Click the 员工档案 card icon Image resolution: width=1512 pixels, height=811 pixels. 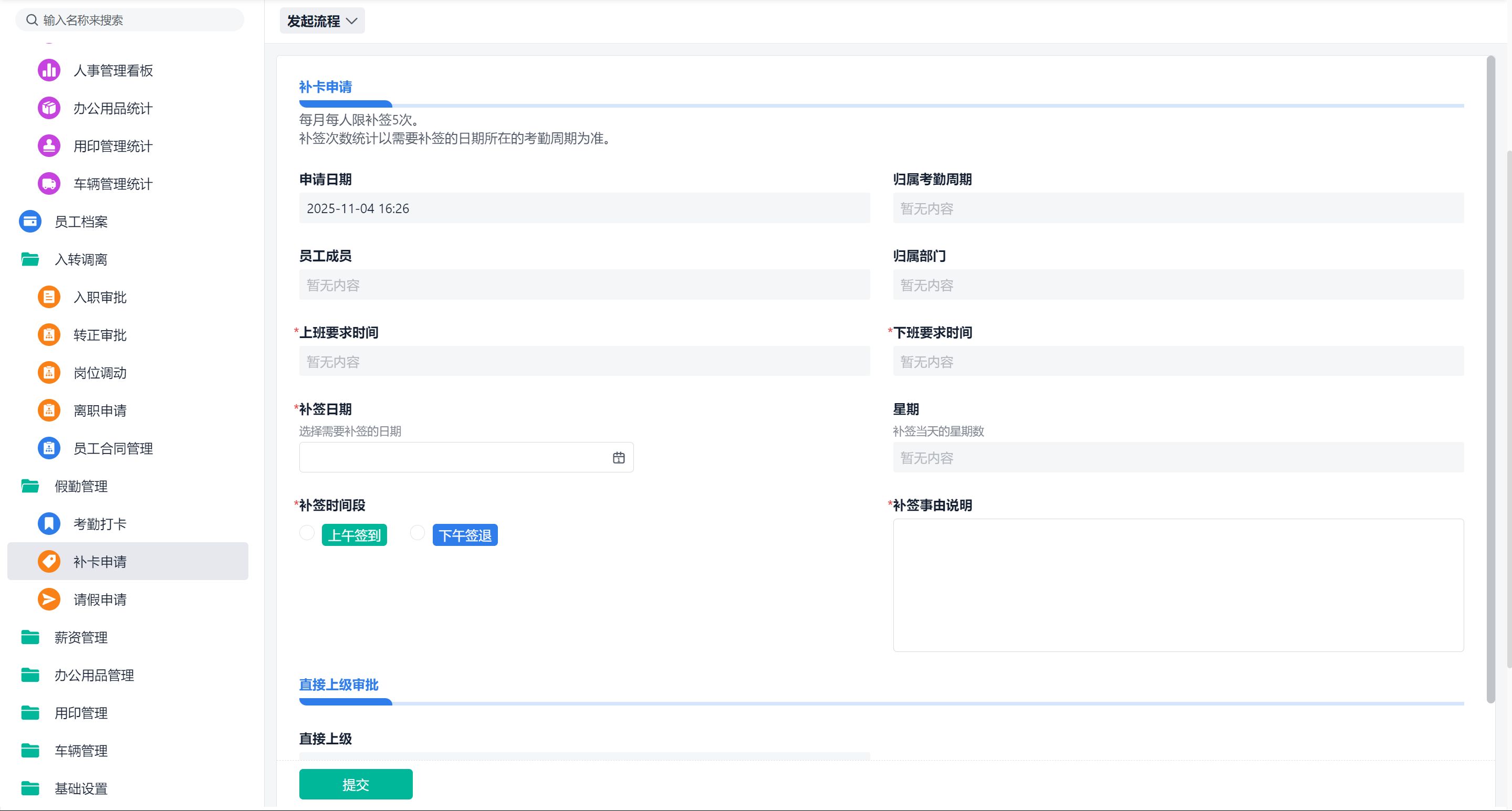click(30, 221)
